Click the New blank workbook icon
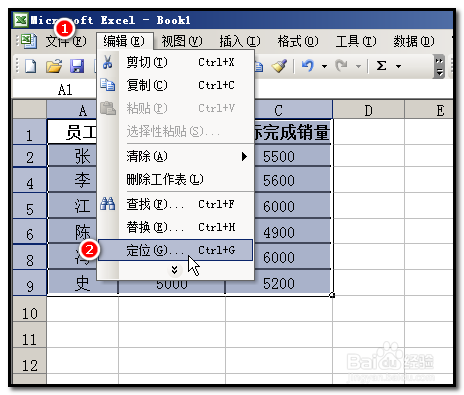The width and height of the screenshot is (464, 395). point(31,66)
